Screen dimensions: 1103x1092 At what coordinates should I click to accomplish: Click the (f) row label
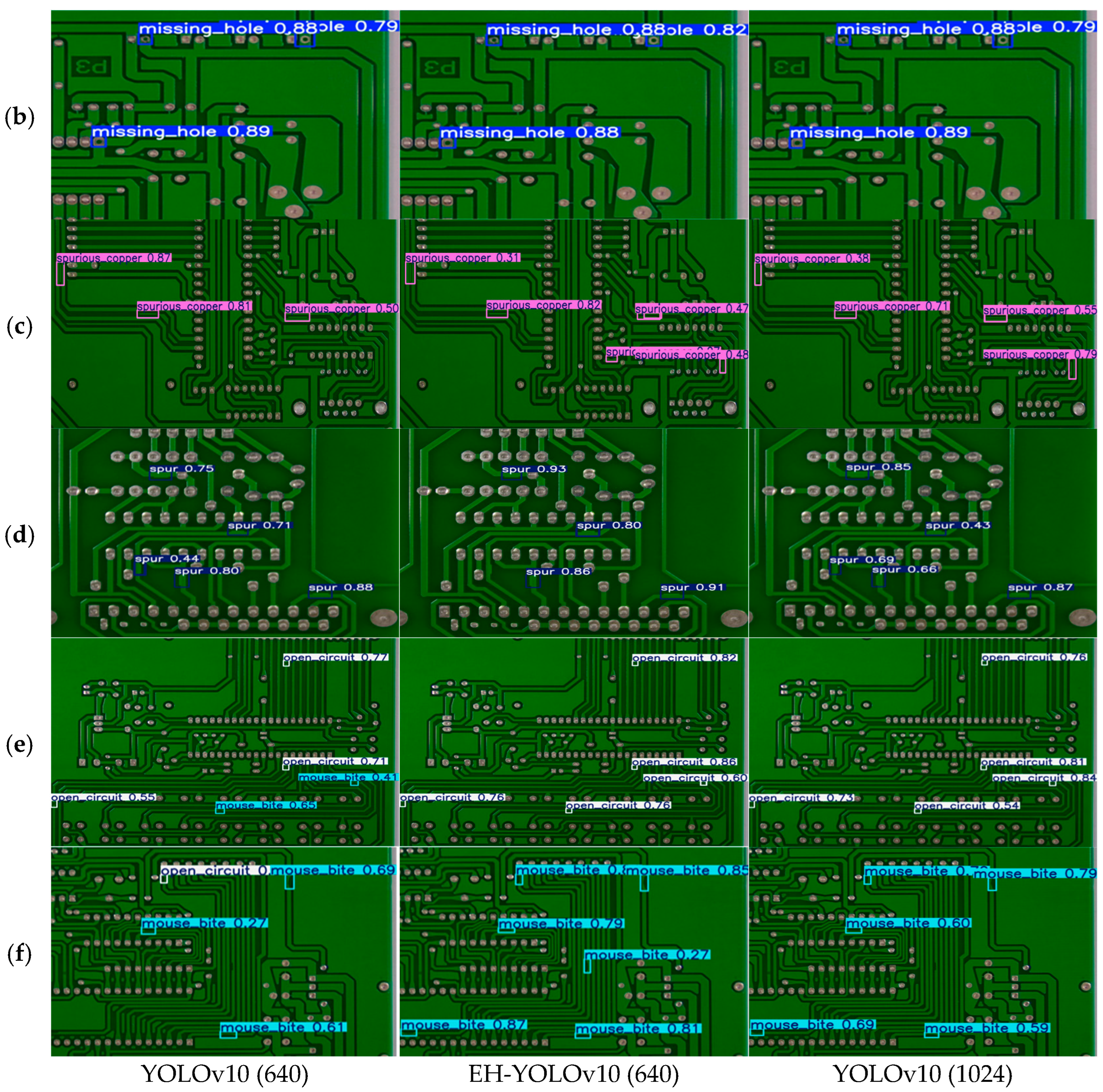[20, 954]
